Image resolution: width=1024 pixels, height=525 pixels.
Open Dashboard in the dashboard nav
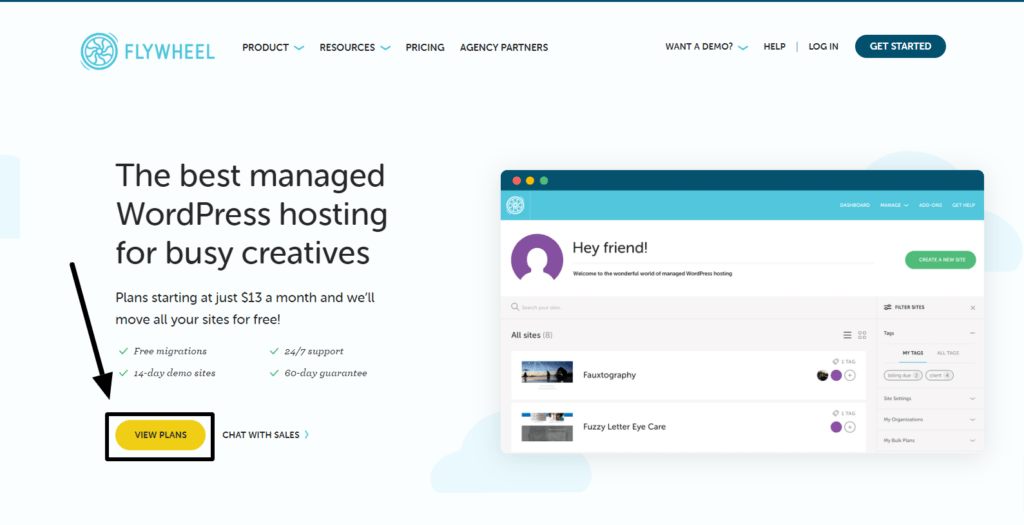point(855,205)
